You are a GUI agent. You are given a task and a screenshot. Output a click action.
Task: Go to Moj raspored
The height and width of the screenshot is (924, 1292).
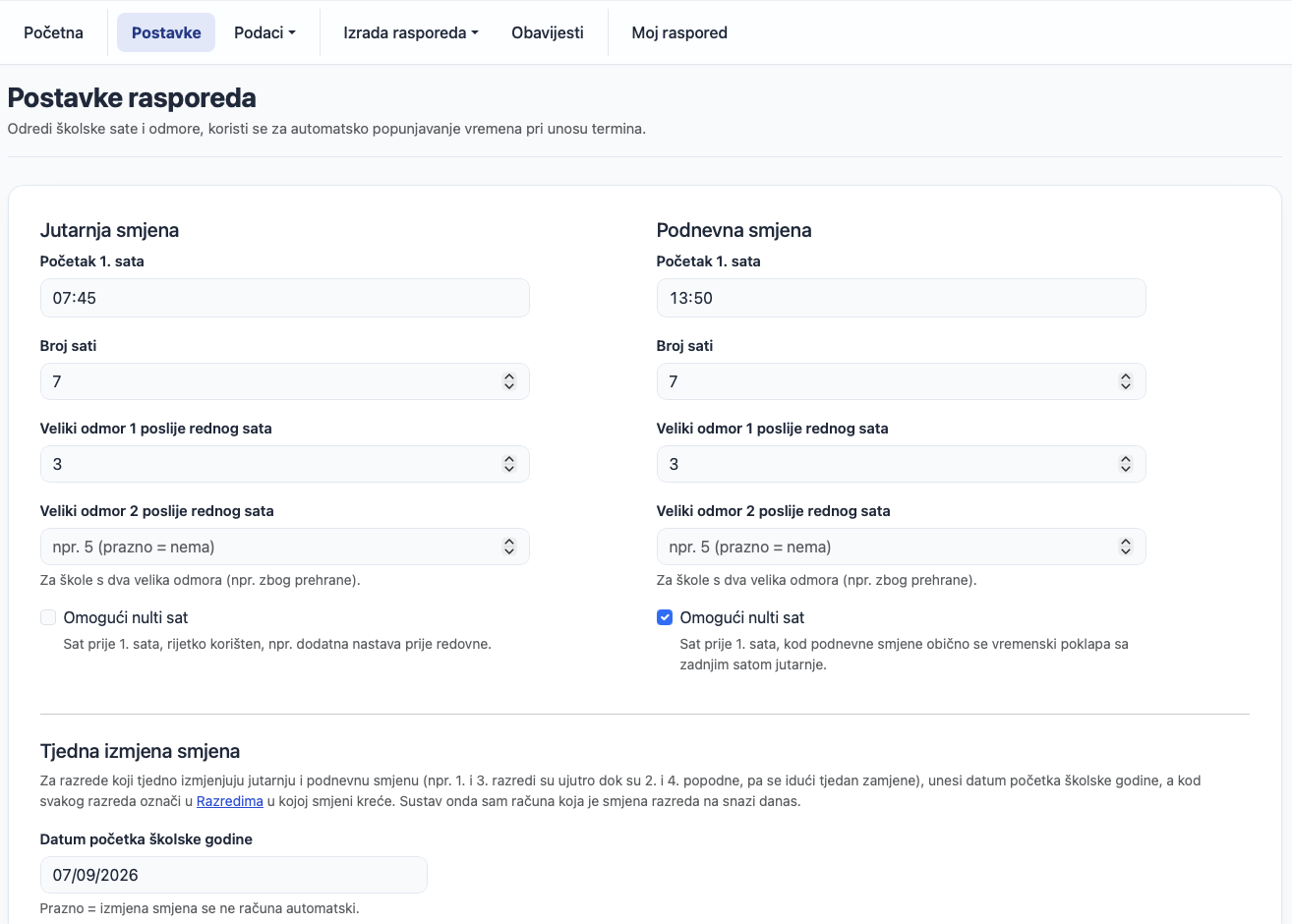click(x=679, y=32)
